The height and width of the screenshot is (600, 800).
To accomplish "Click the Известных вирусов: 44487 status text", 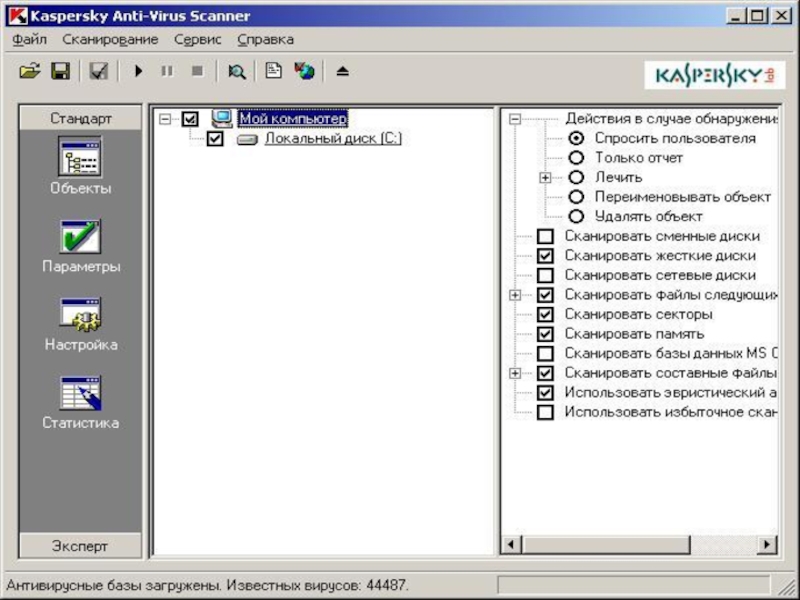I will (x=318, y=585).
